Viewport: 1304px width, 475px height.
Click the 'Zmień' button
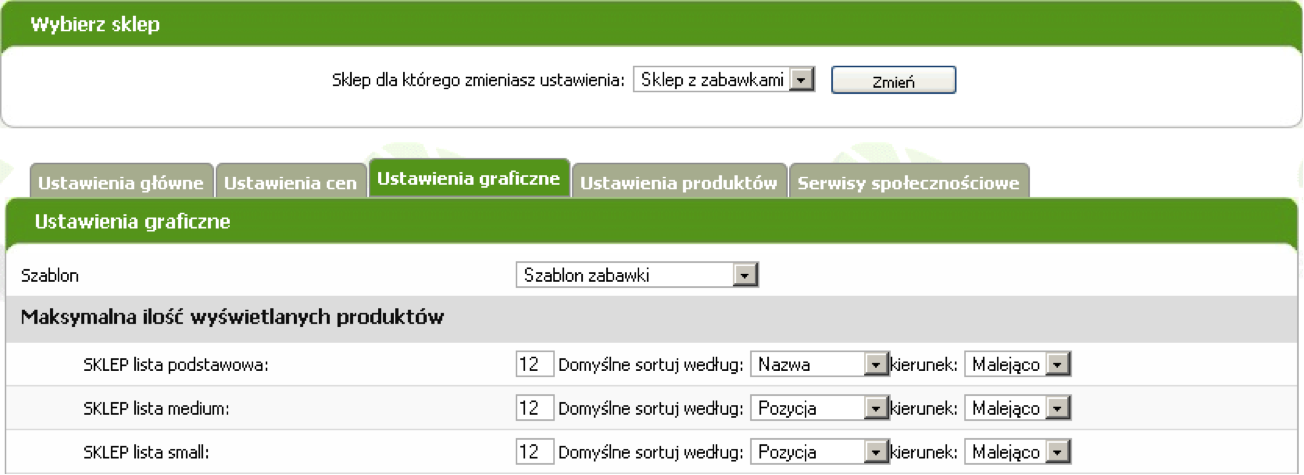[x=893, y=81]
